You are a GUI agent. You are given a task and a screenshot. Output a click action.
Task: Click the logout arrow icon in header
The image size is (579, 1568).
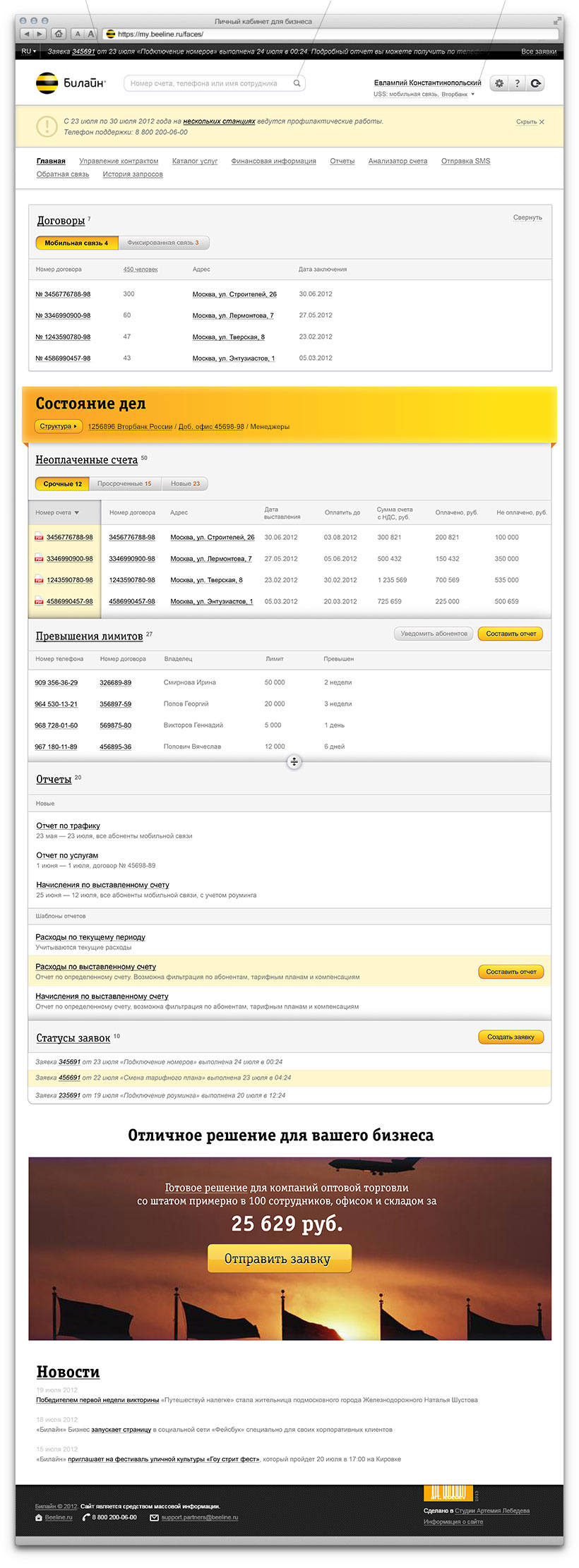[x=536, y=83]
